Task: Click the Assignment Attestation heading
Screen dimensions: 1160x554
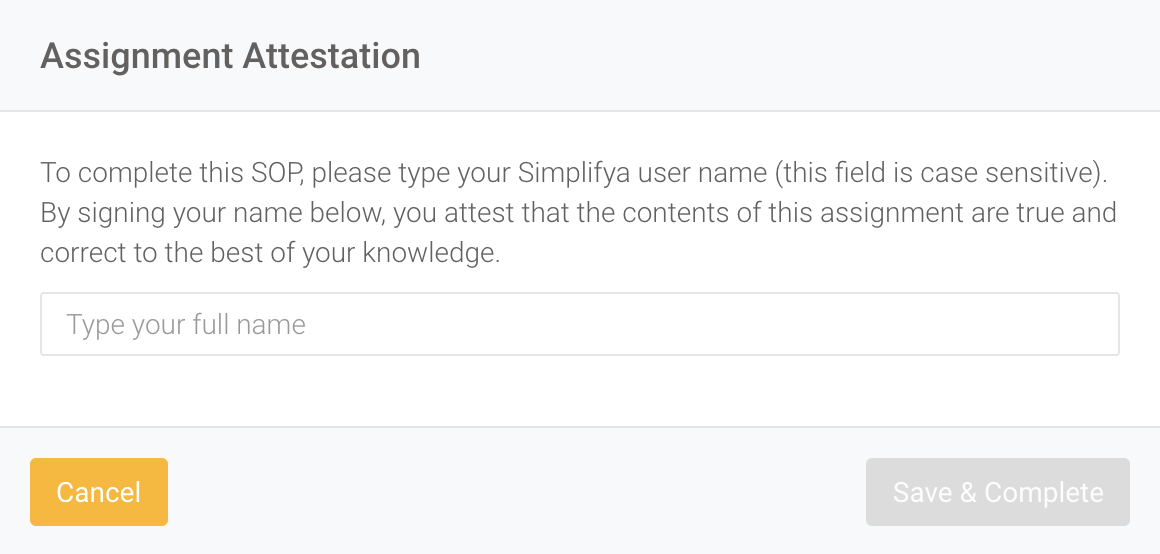Action: (x=230, y=55)
